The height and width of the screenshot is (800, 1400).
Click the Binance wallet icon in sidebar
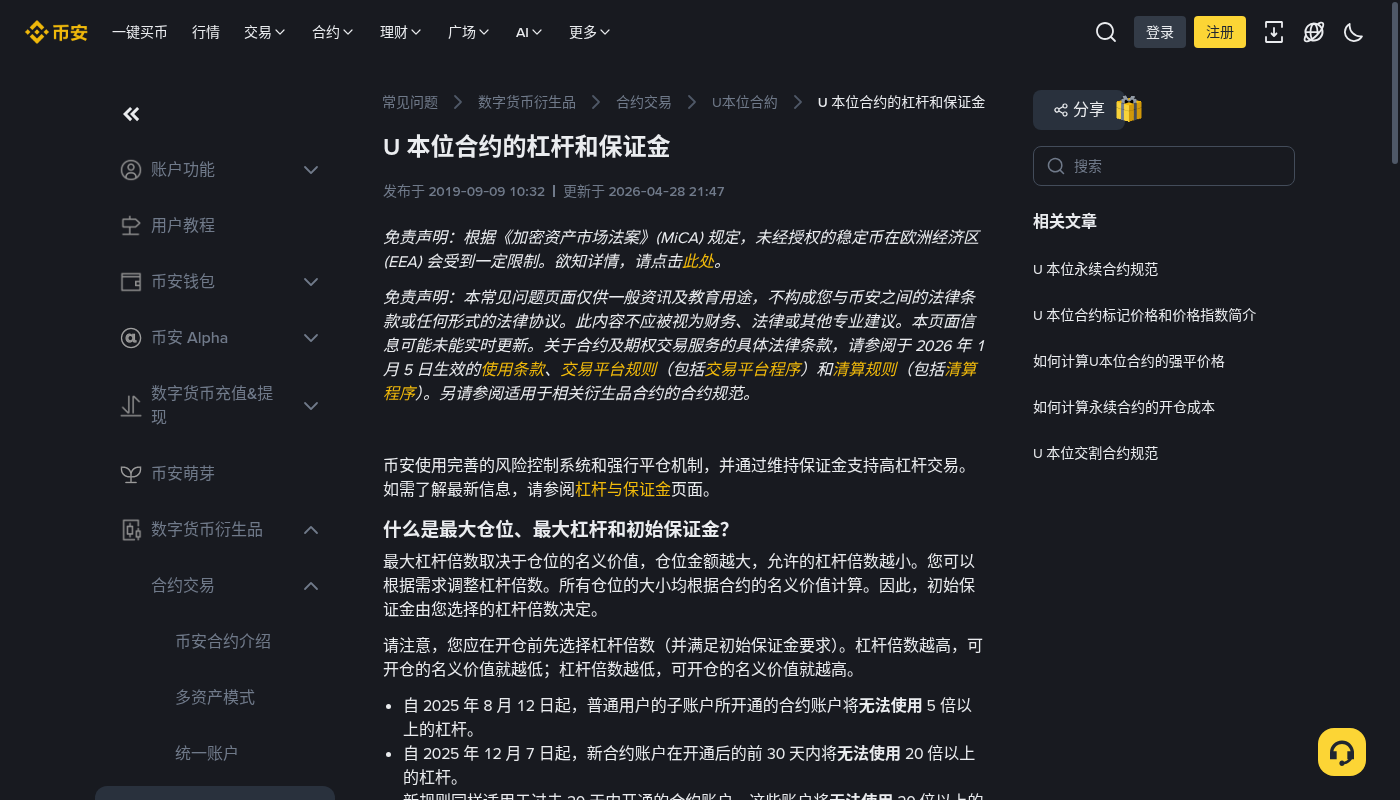[131, 282]
